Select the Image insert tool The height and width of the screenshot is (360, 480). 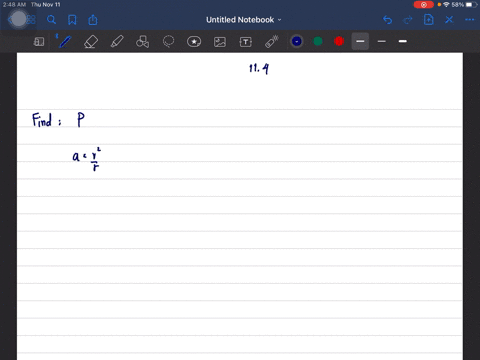pos(220,42)
